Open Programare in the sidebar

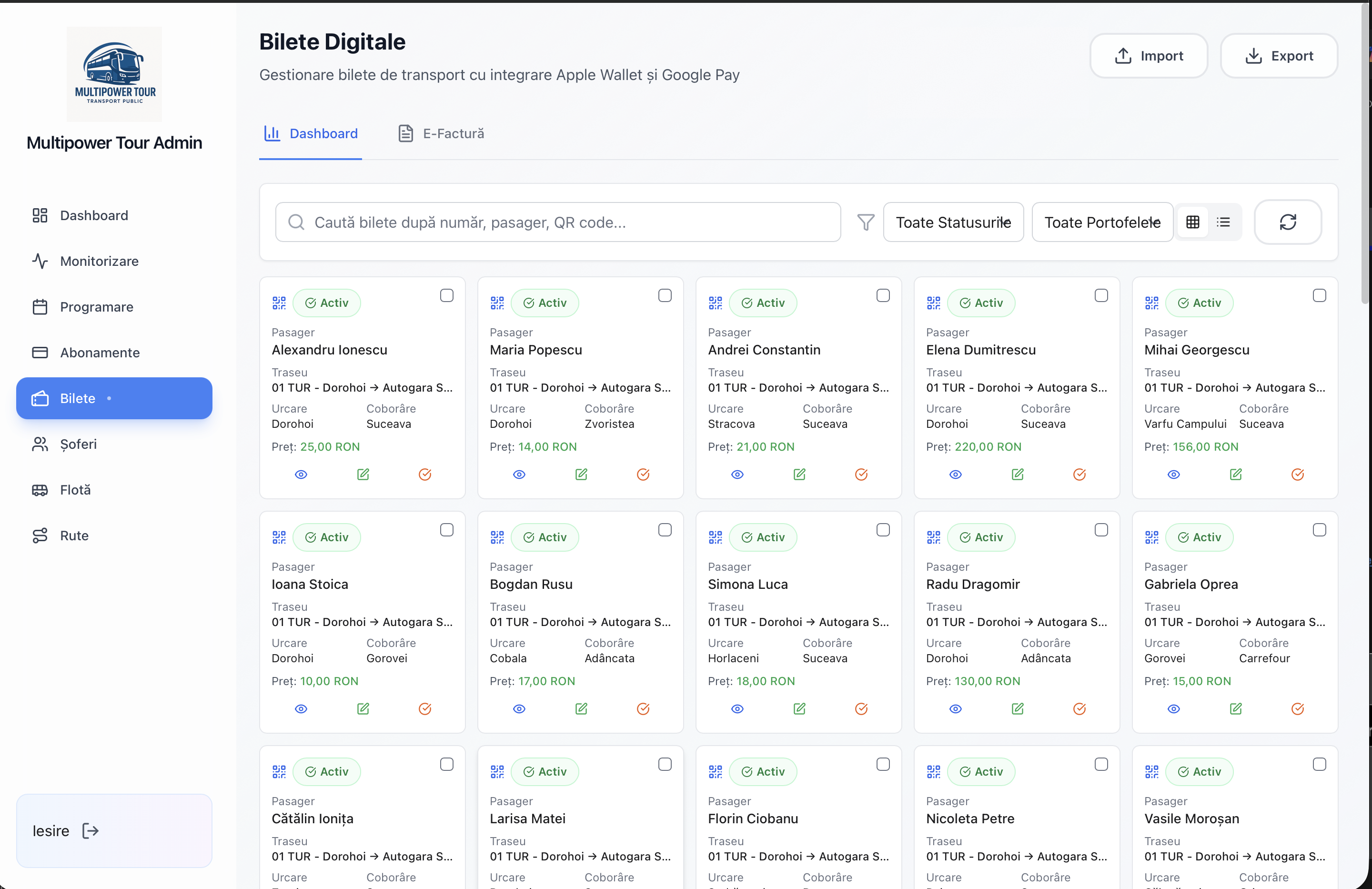114,307
